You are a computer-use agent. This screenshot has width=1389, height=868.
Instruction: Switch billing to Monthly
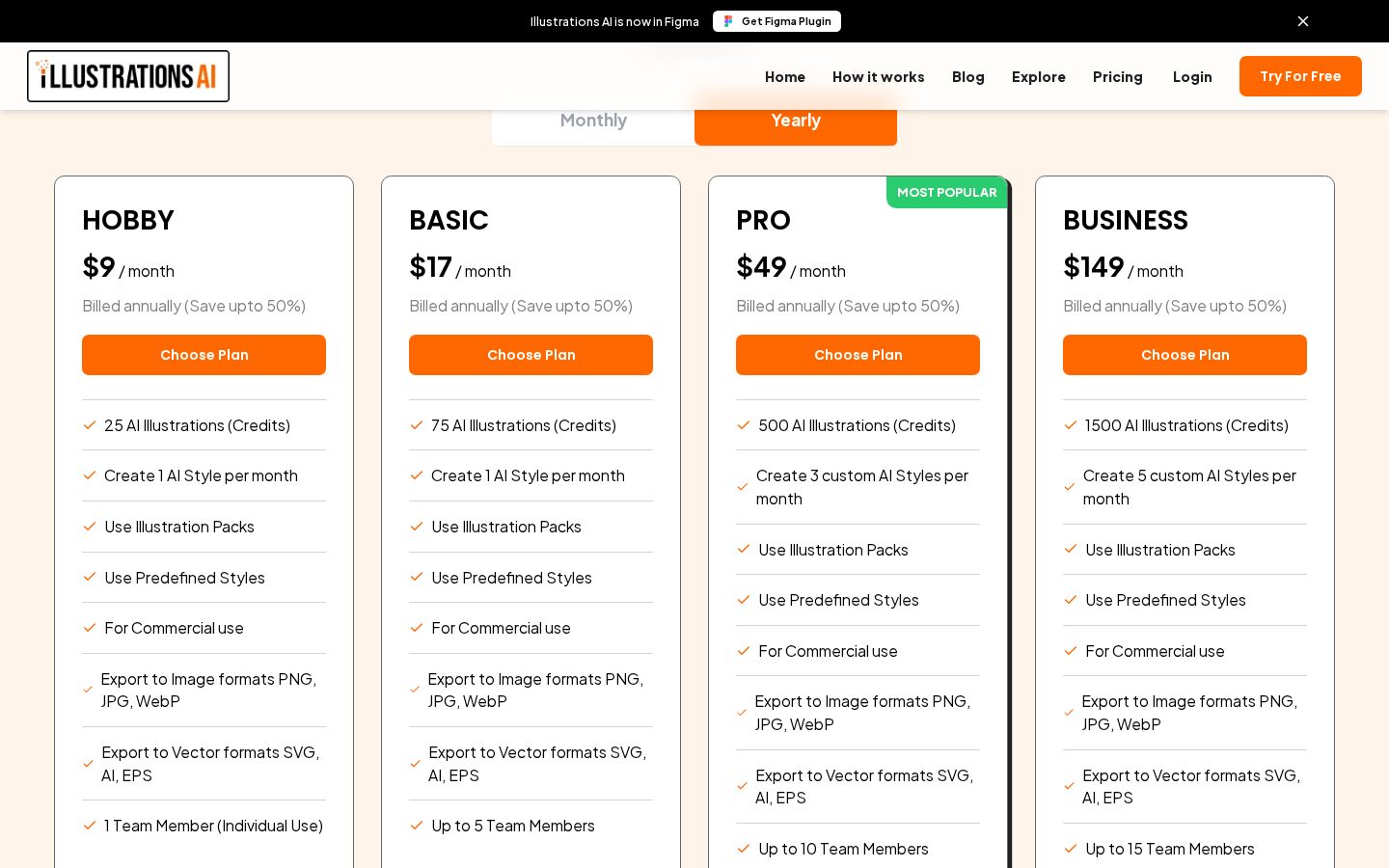point(593,121)
